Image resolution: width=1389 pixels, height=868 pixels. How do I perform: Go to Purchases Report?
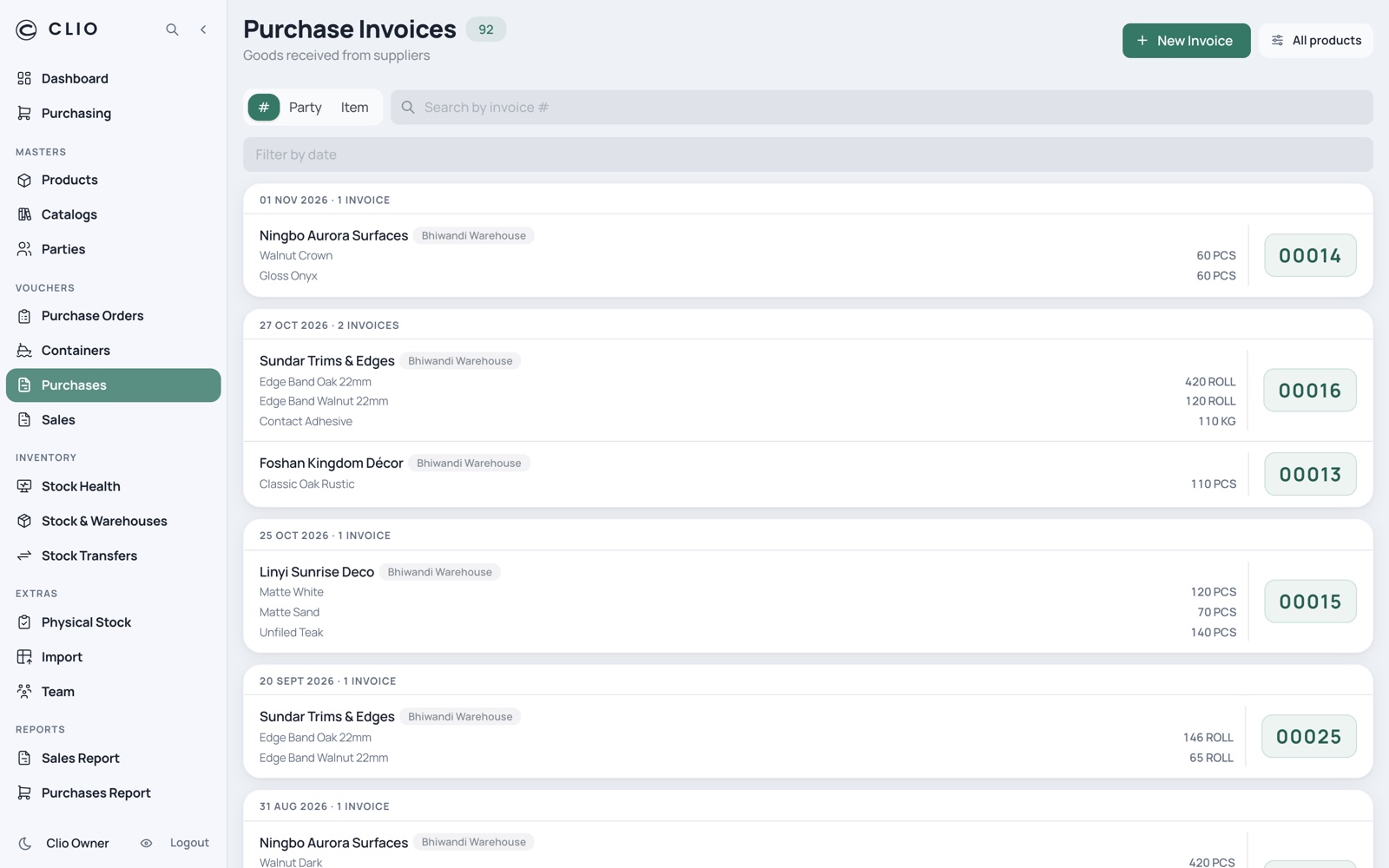point(96,793)
